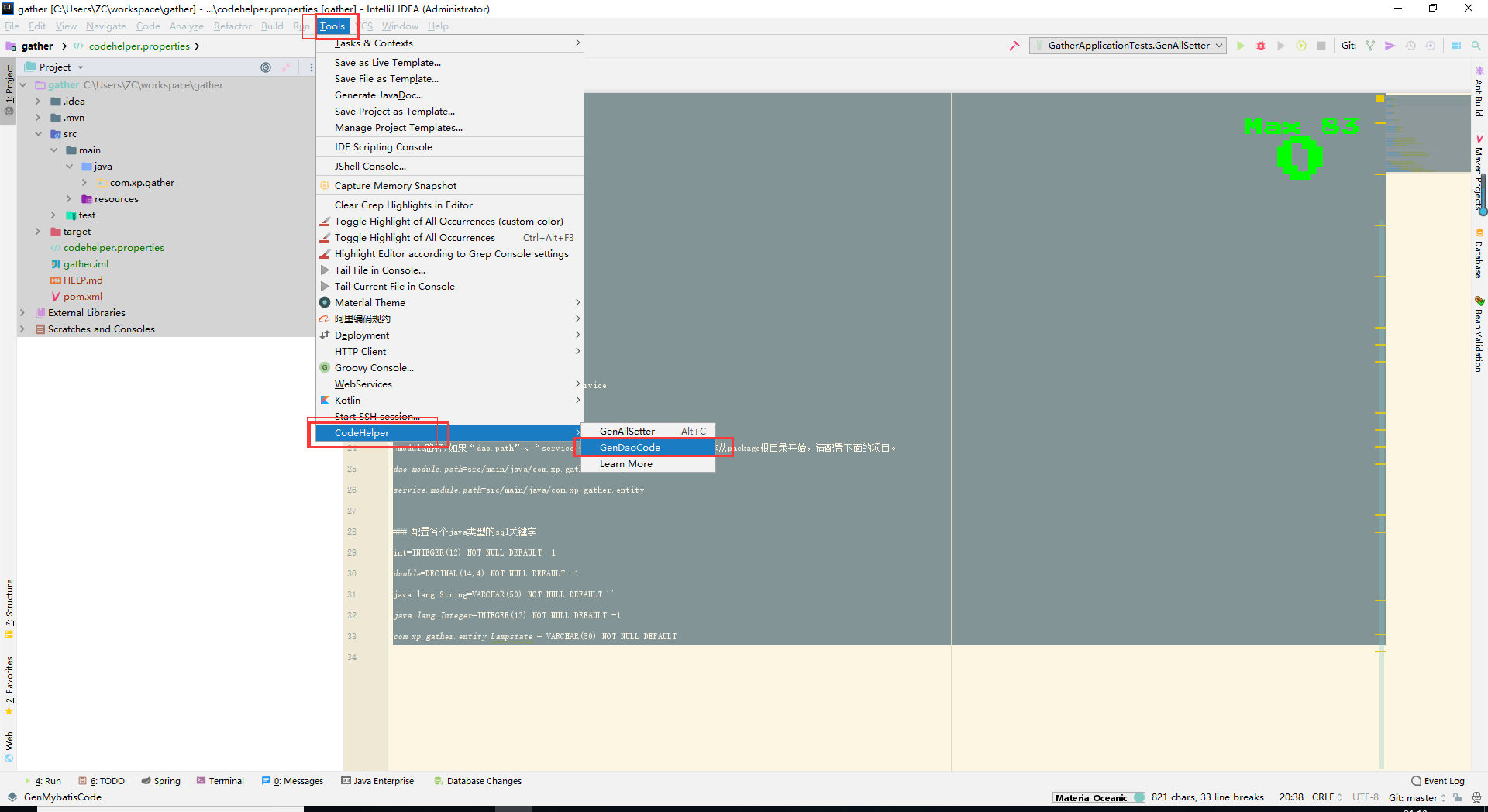Open the Database Changes tool window

click(478, 781)
